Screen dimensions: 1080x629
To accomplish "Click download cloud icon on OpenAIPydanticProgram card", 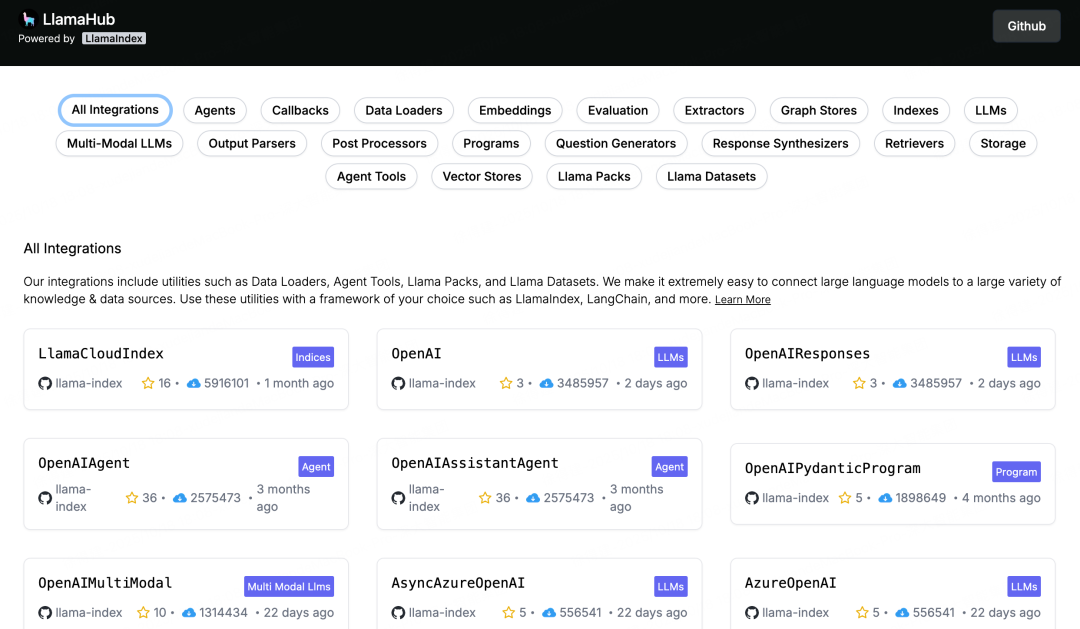I will pyautogui.click(x=885, y=497).
